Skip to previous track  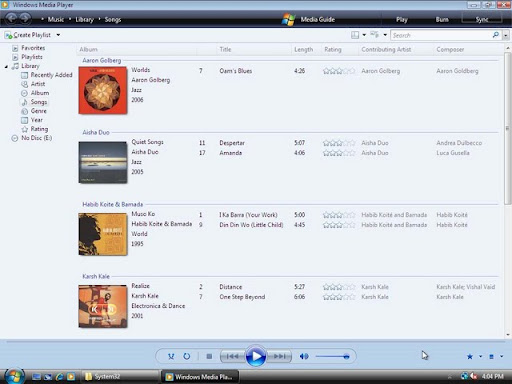(232, 356)
